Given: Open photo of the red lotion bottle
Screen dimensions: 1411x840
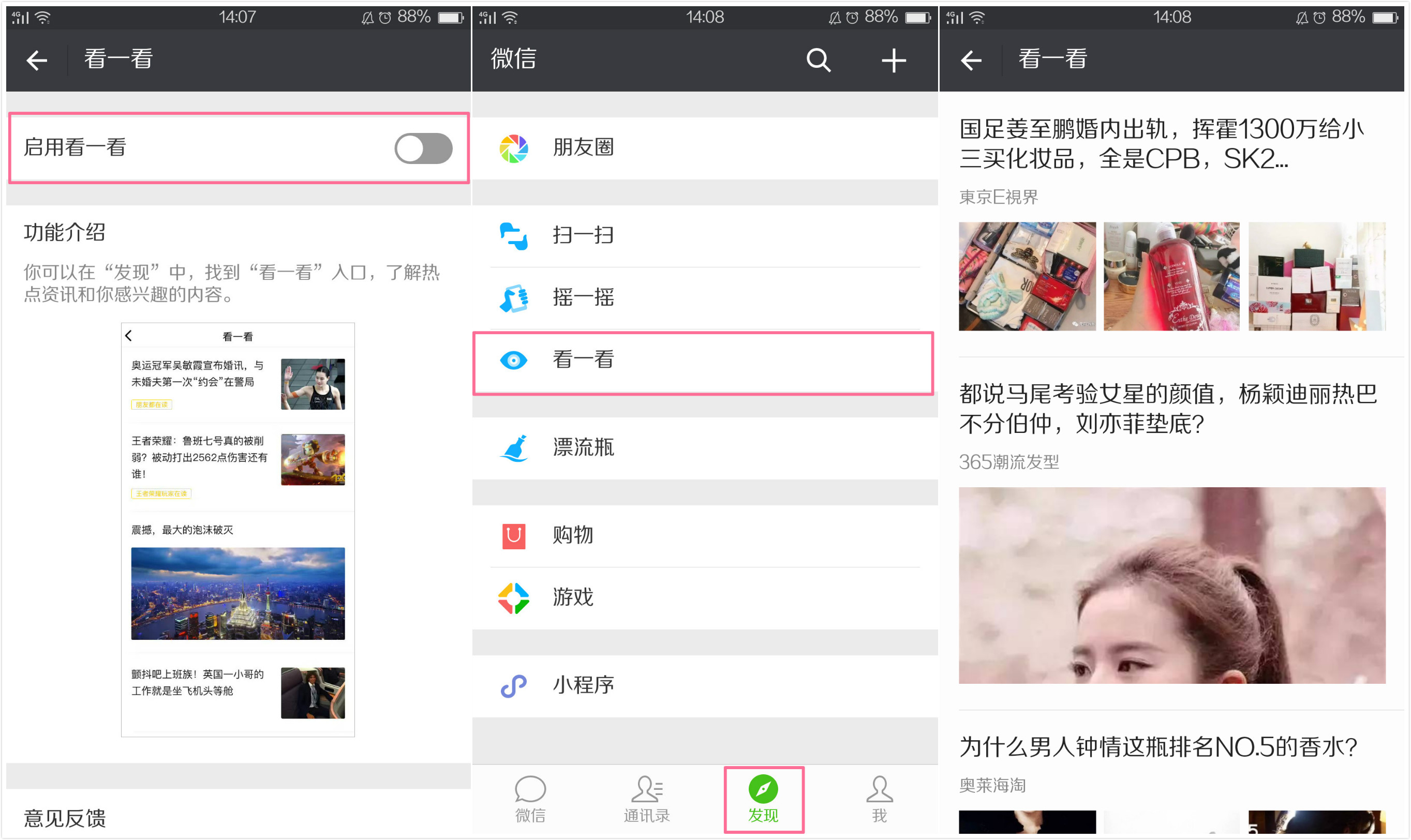Looking at the screenshot, I should [1171, 276].
